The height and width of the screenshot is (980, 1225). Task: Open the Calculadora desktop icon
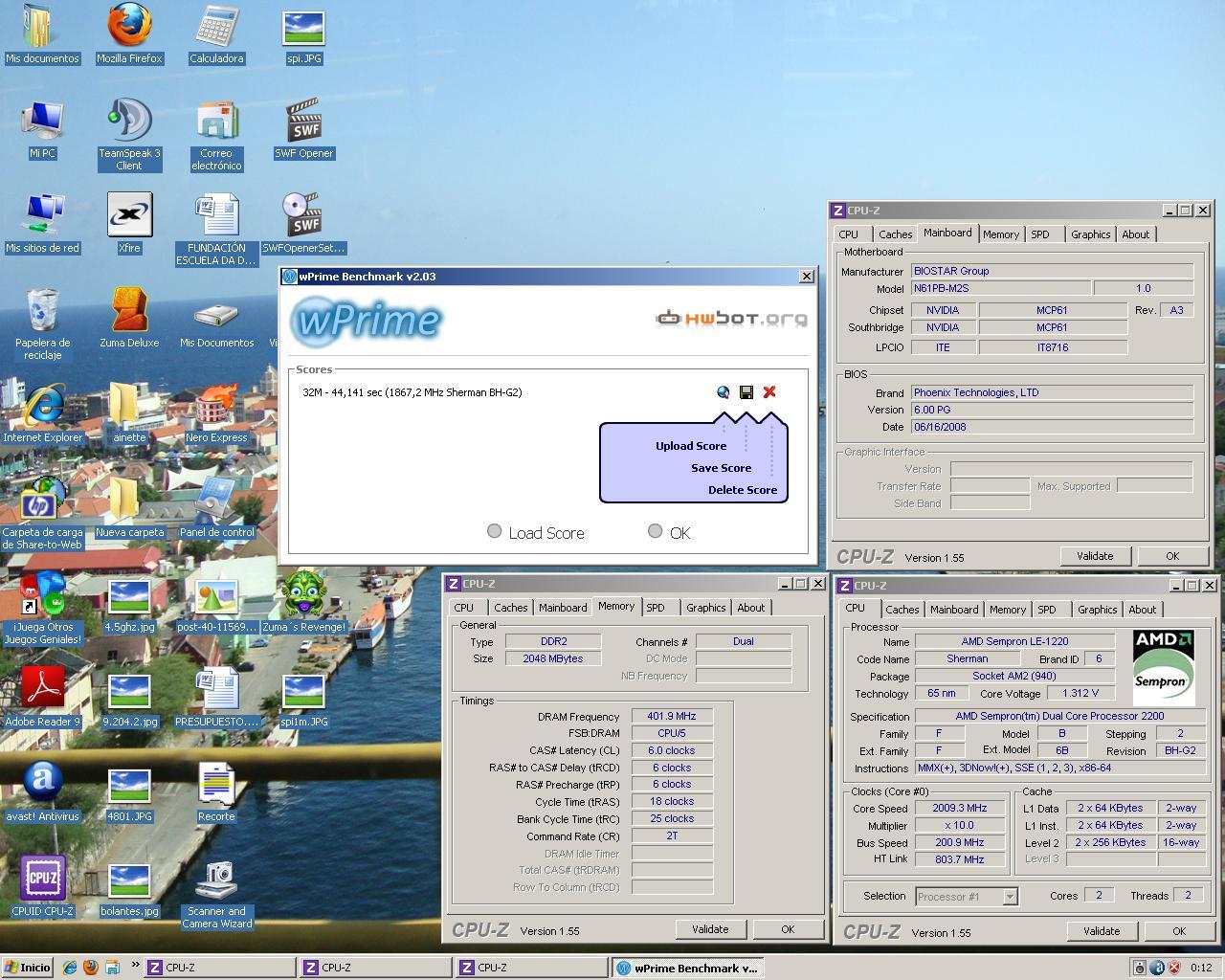coord(216,33)
